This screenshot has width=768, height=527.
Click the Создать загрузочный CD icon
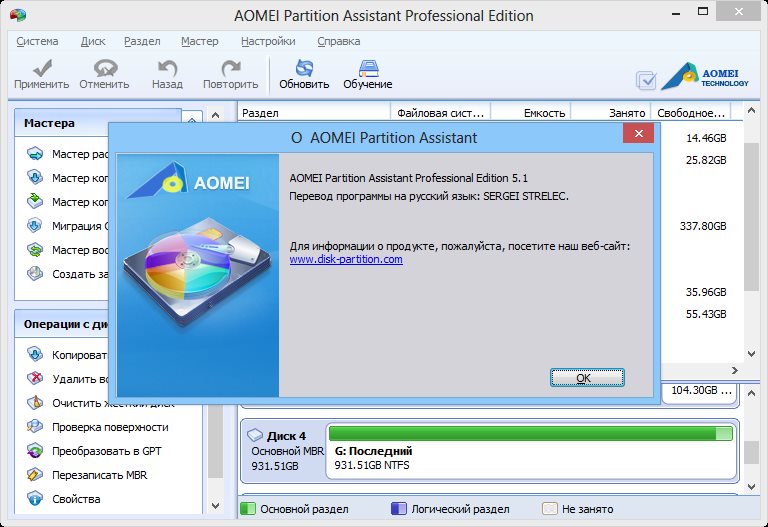pos(35,273)
